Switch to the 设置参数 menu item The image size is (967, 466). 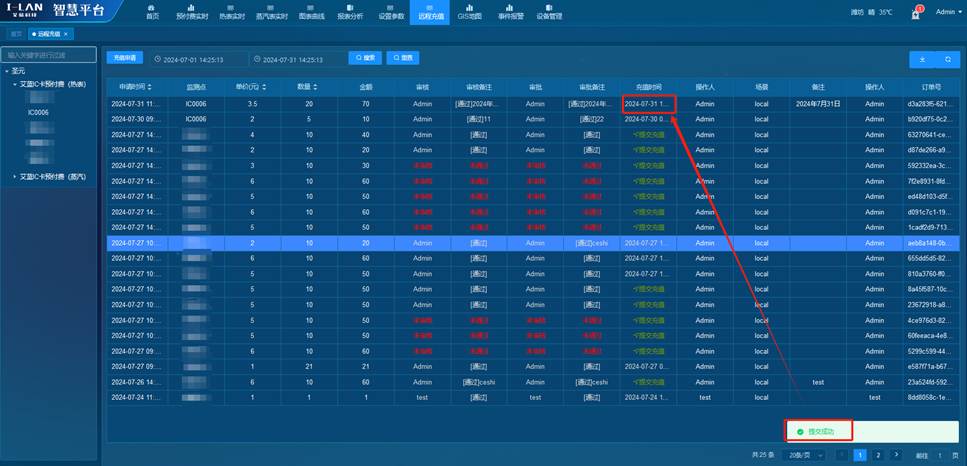pyautogui.click(x=392, y=12)
